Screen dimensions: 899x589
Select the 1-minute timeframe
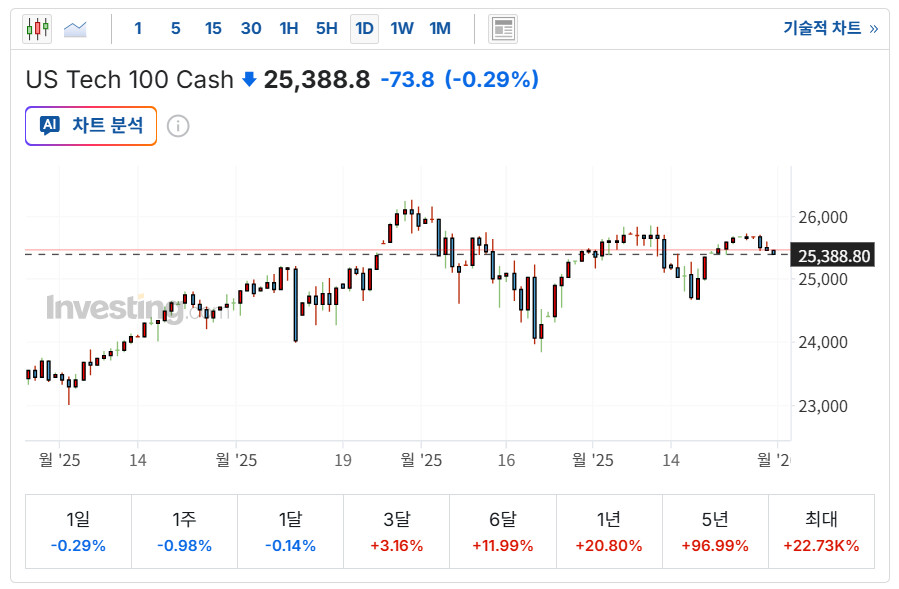[138, 29]
